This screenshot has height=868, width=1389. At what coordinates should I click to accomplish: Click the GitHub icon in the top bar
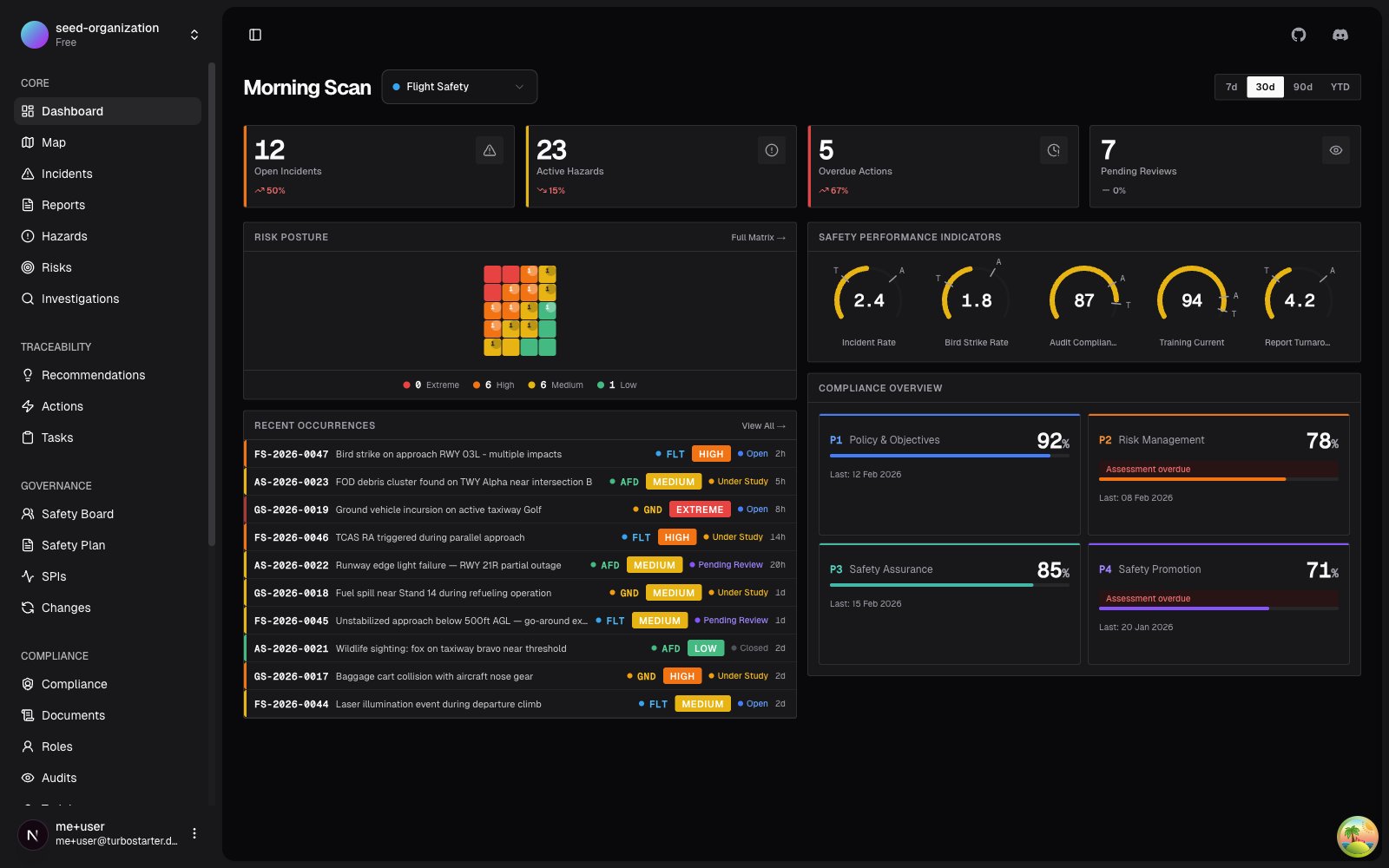tap(1299, 35)
